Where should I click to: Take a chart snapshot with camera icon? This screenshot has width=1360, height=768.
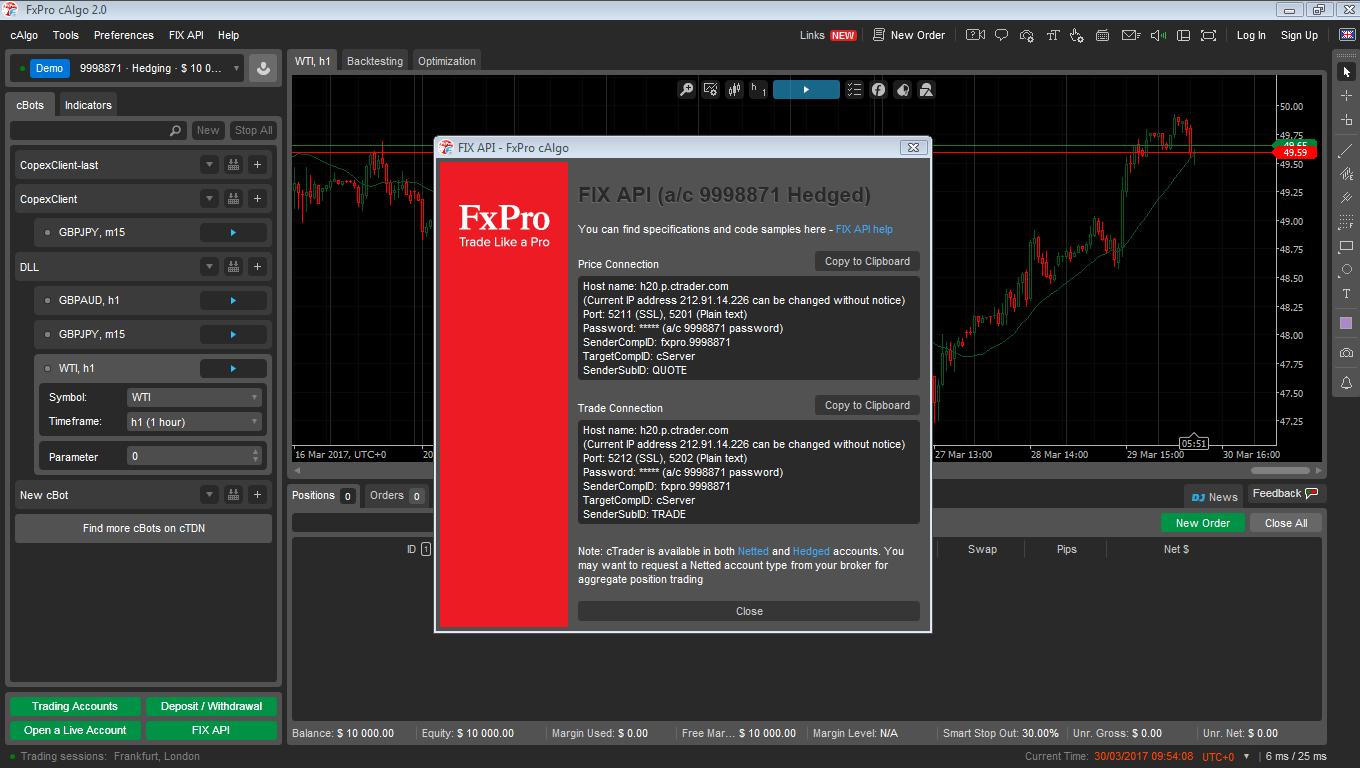pos(1346,353)
